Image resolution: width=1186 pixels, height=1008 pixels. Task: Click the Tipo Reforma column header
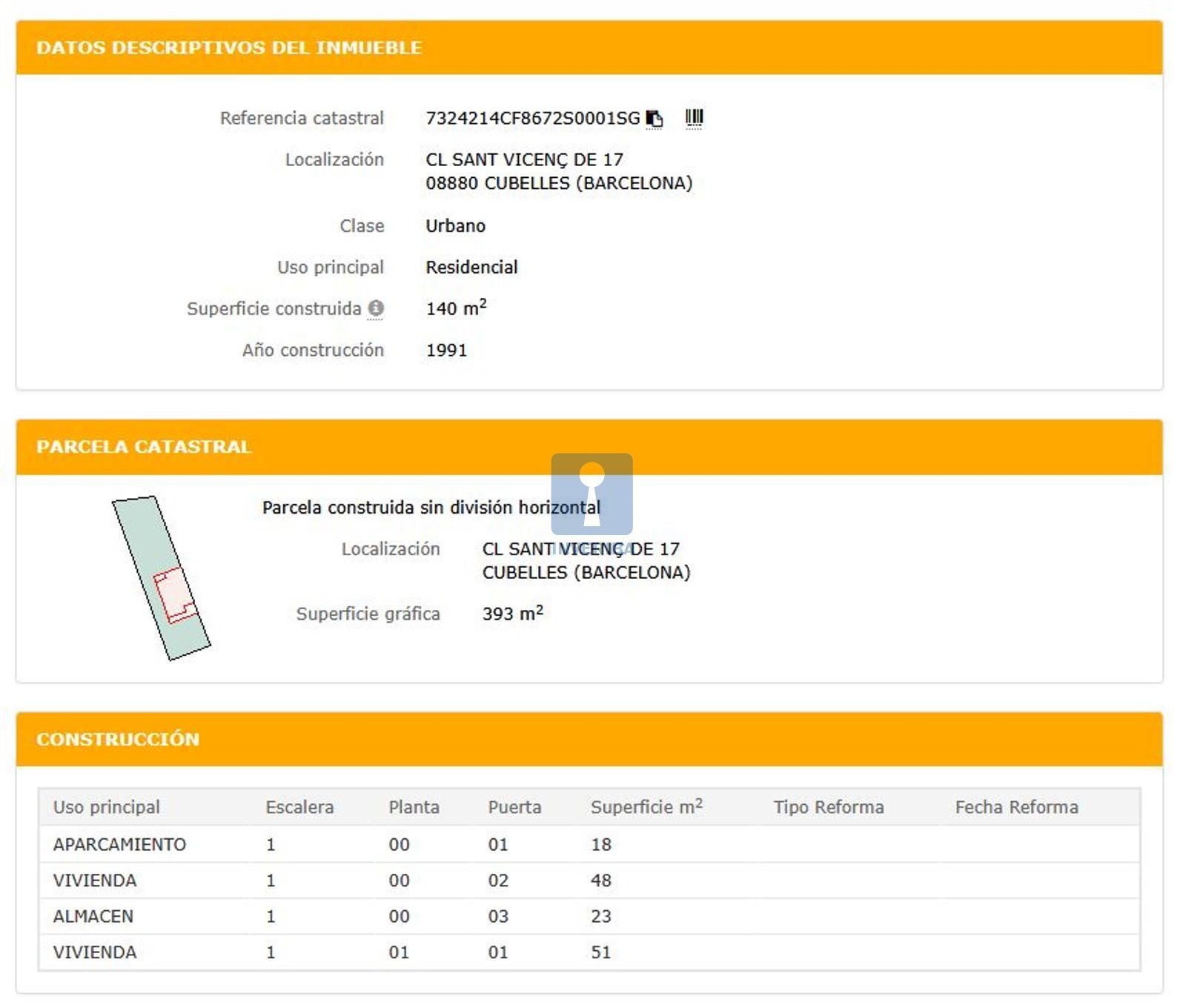pos(828,807)
